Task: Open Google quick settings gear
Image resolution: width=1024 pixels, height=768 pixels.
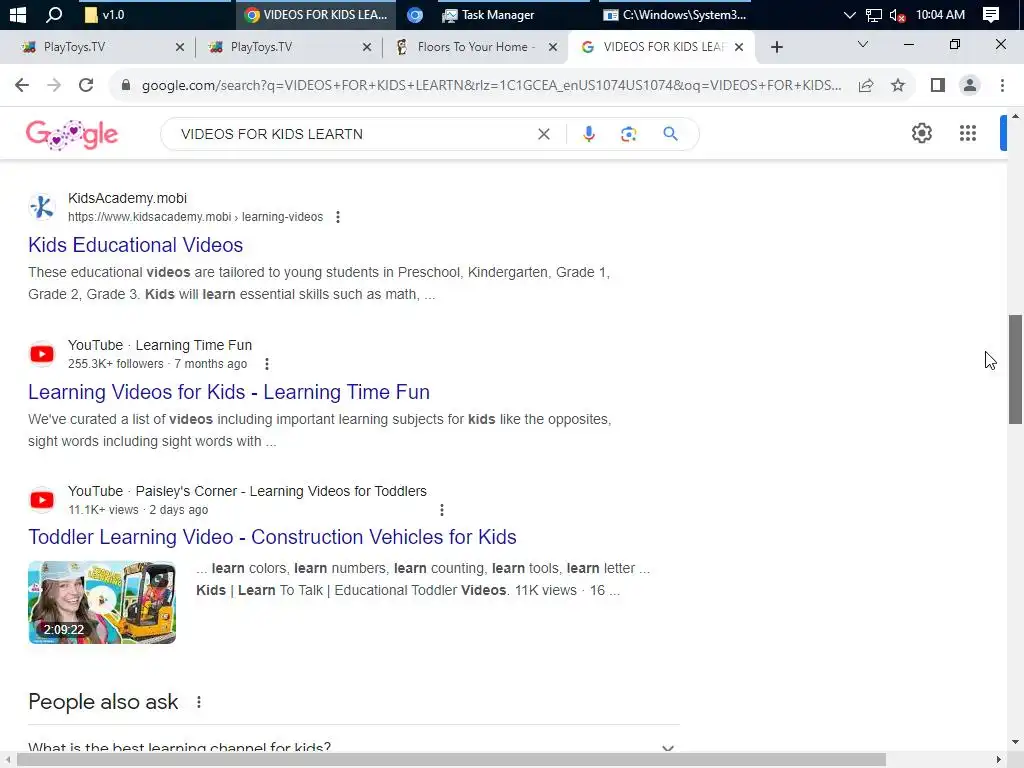Action: (x=921, y=133)
